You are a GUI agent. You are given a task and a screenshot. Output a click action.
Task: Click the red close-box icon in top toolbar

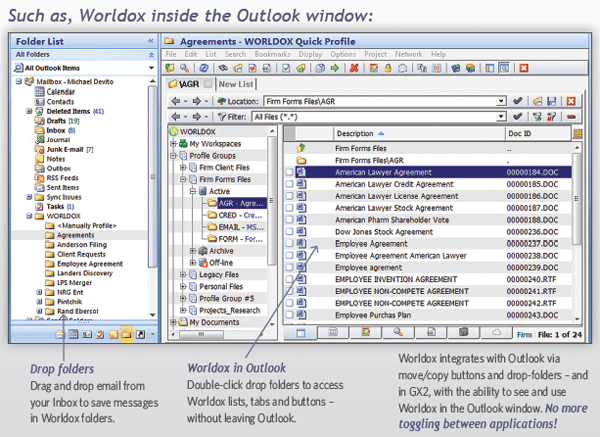coord(523,68)
